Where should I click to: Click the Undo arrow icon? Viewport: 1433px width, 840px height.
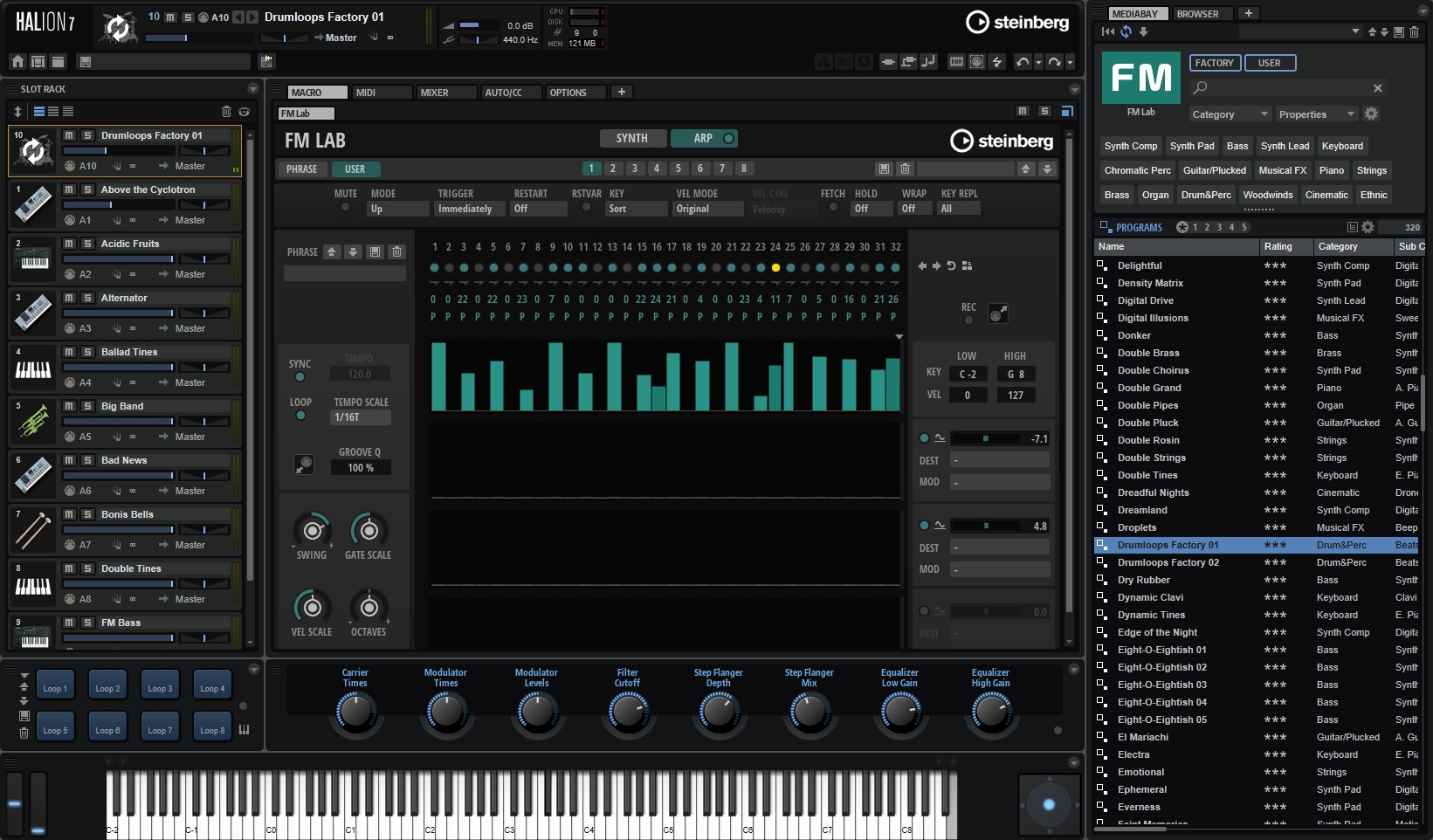pos(1023,61)
